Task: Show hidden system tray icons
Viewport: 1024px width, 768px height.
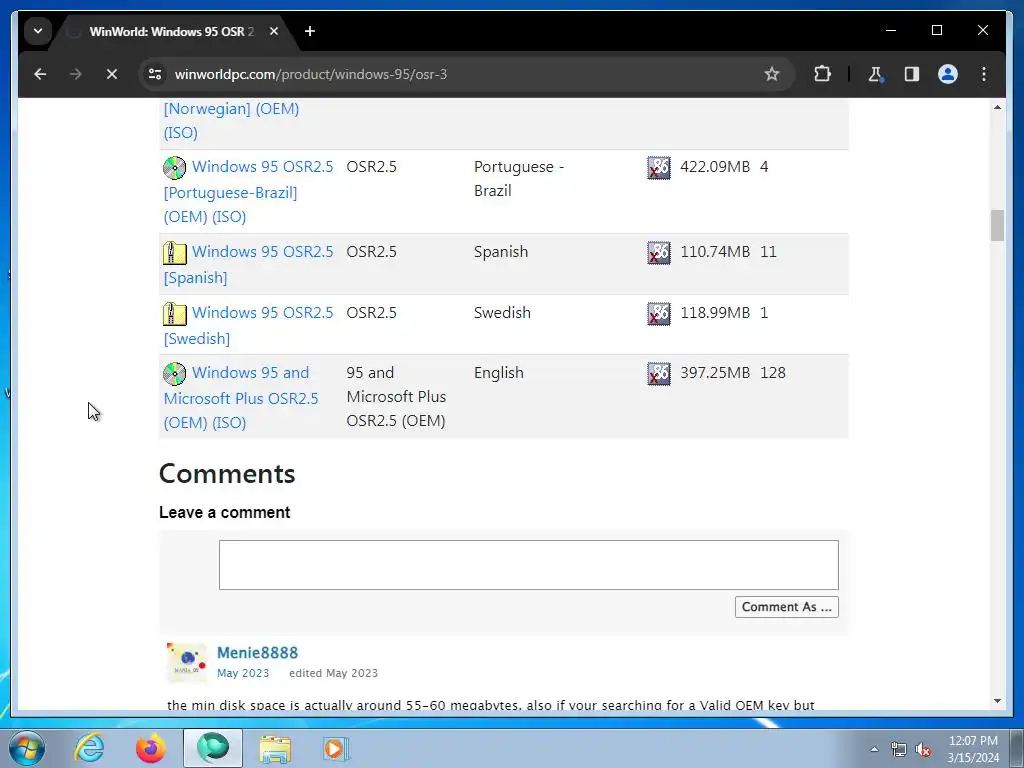Action: tap(874, 749)
